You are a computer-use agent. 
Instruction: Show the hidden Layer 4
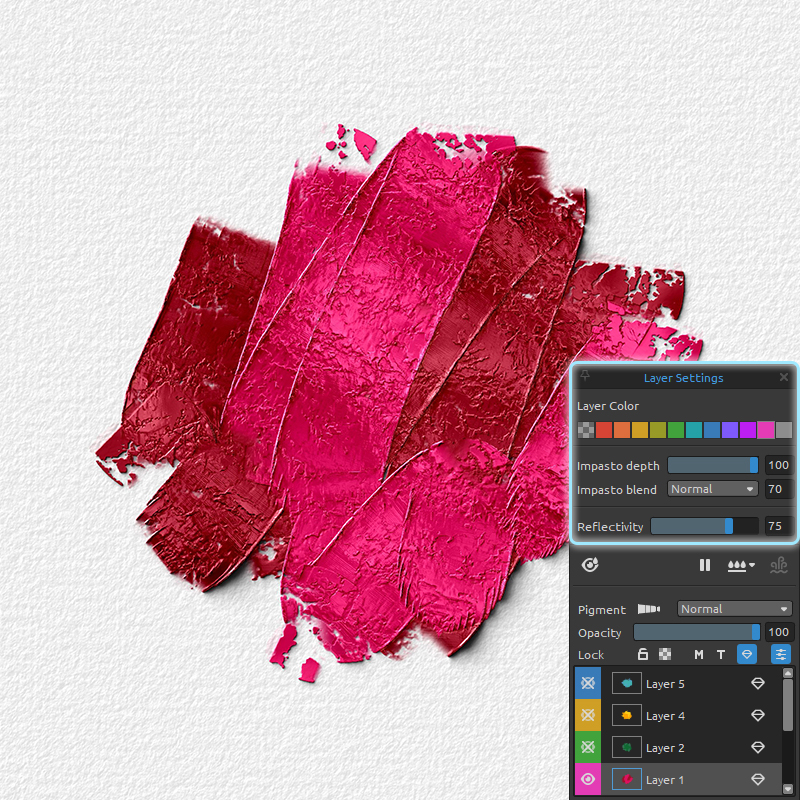tap(587, 715)
